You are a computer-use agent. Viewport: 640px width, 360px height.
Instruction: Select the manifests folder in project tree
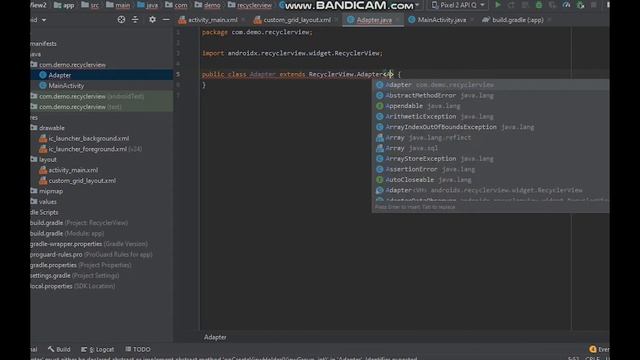tap(43, 43)
